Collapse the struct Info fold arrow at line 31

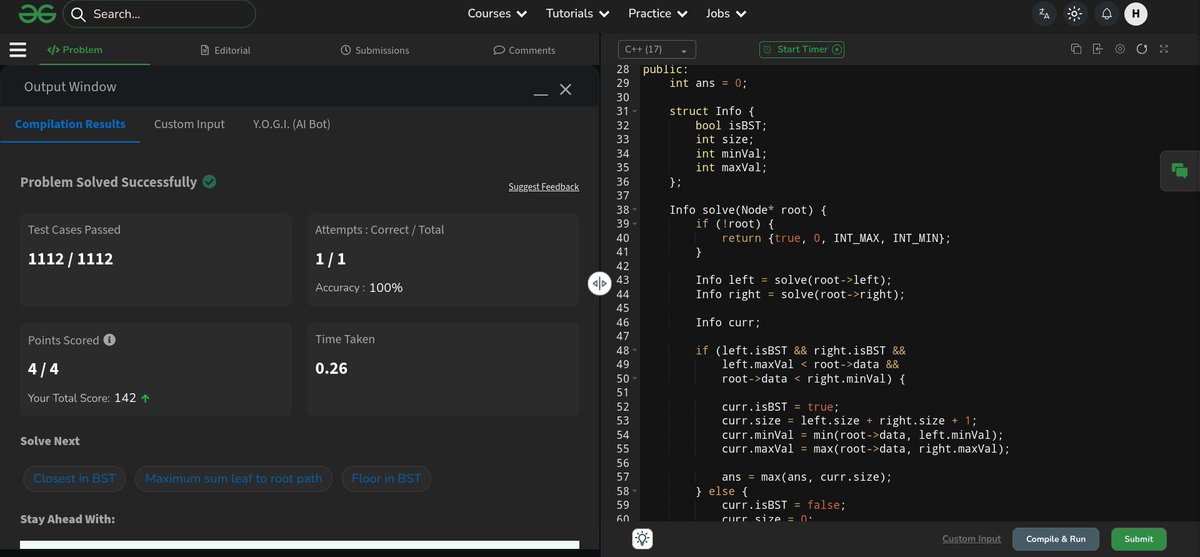pos(634,111)
